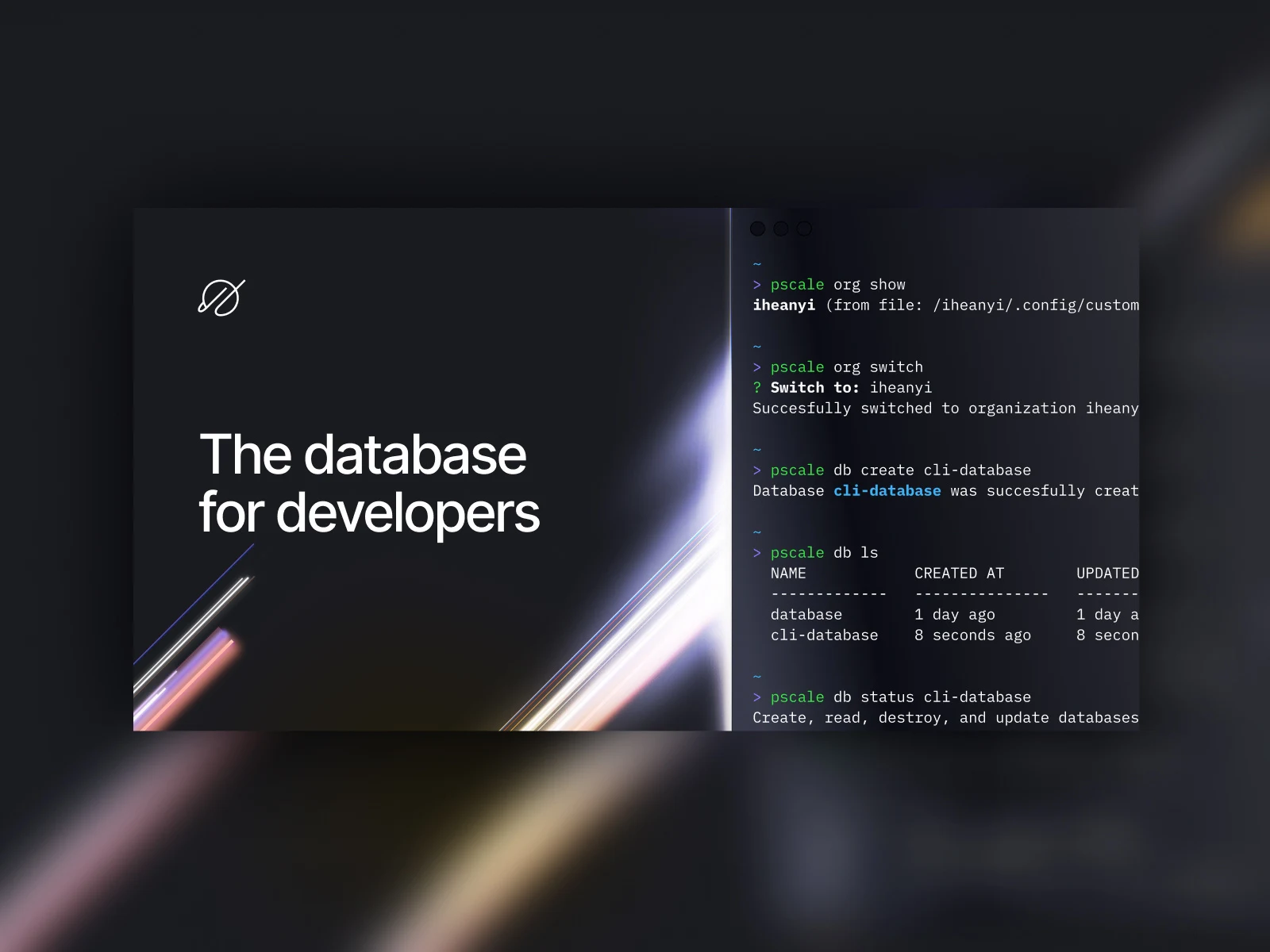The image size is (1270, 952).
Task: Click the CREATED AT column header
Action: (959, 573)
